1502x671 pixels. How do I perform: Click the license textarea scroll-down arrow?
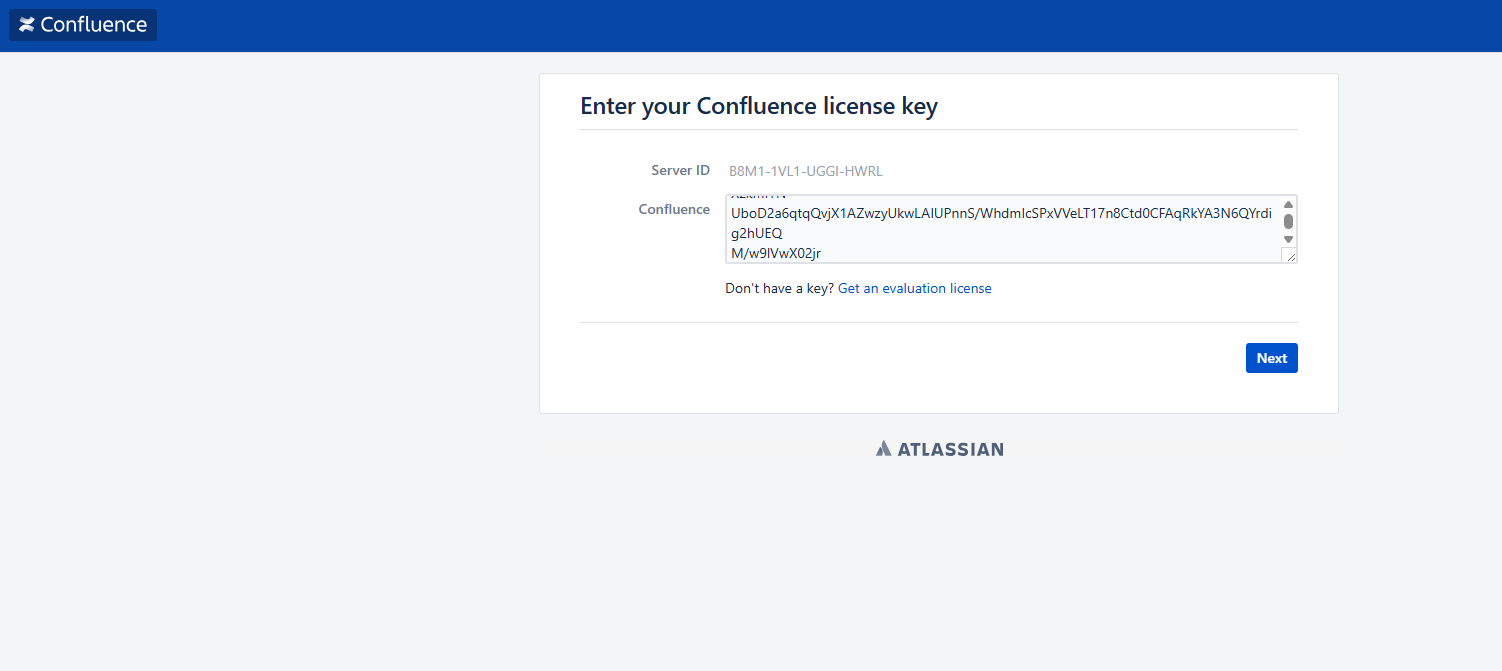pyautogui.click(x=1289, y=239)
